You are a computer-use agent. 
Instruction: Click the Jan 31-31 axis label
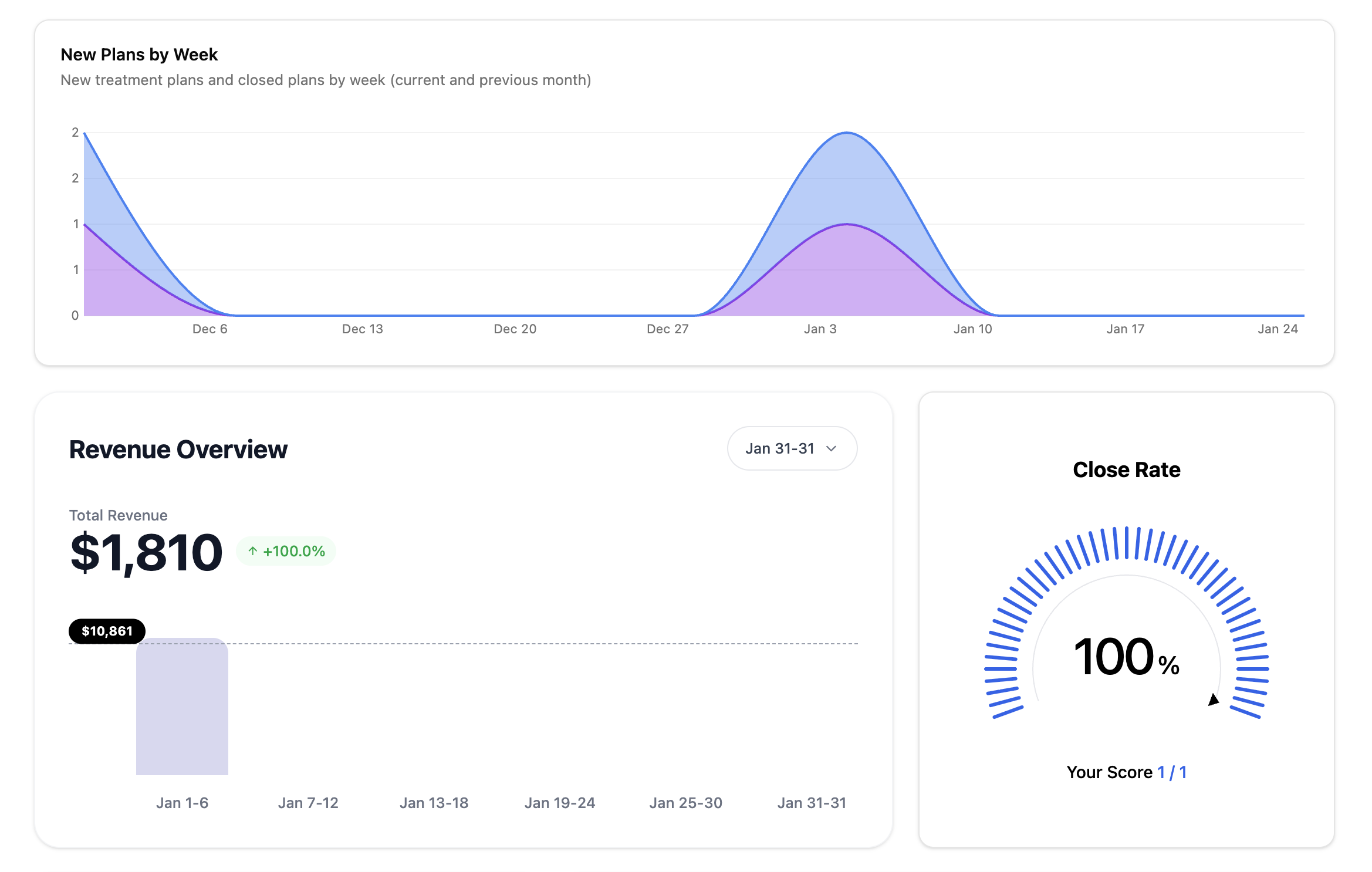pyautogui.click(x=813, y=803)
